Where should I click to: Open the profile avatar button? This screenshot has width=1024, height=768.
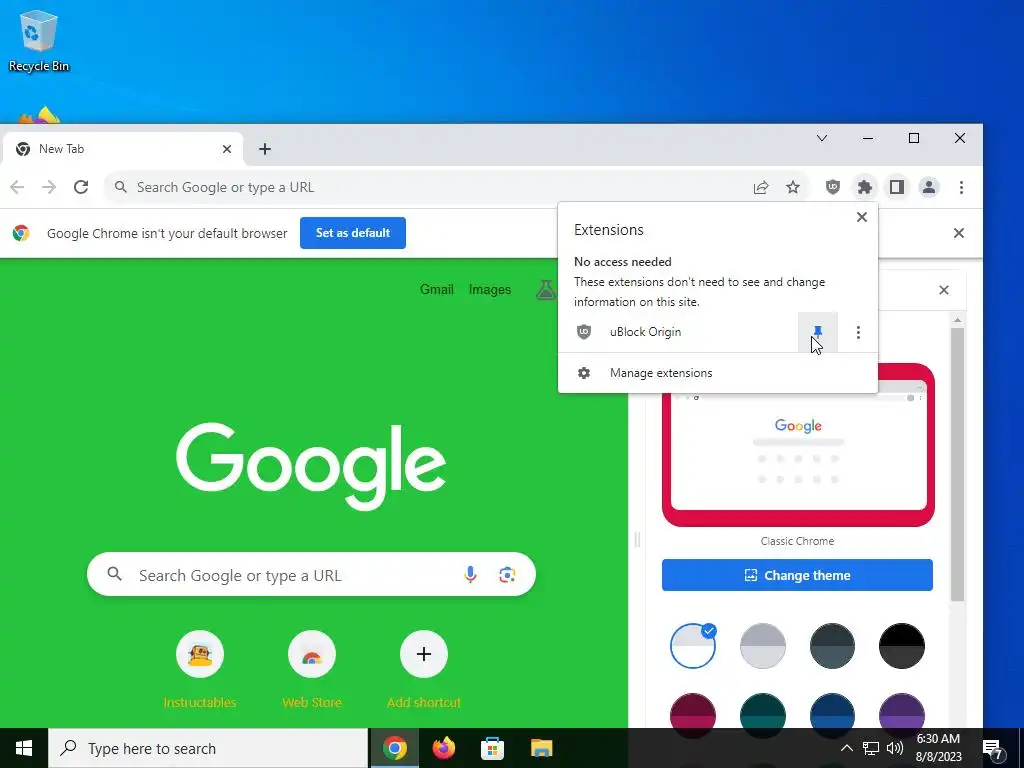[929, 187]
